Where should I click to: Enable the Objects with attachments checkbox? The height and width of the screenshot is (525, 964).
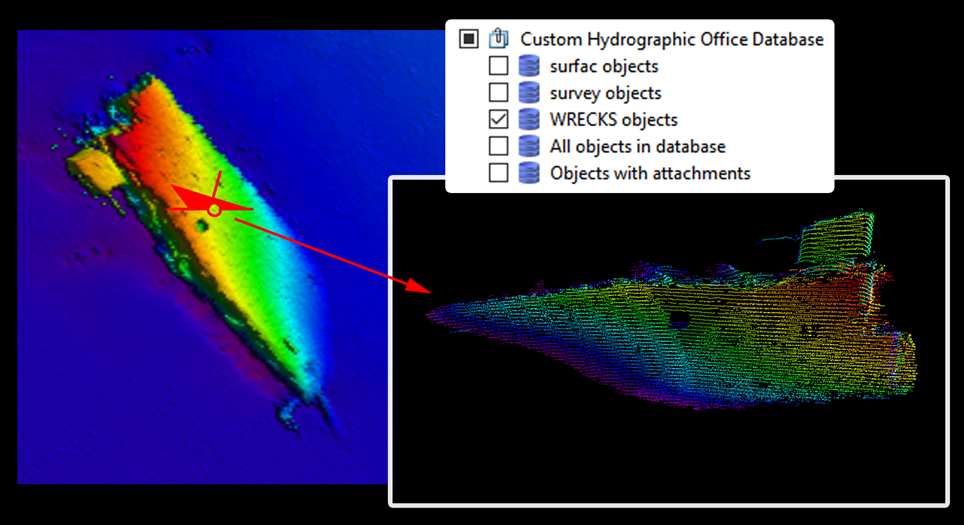tap(498, 173)
